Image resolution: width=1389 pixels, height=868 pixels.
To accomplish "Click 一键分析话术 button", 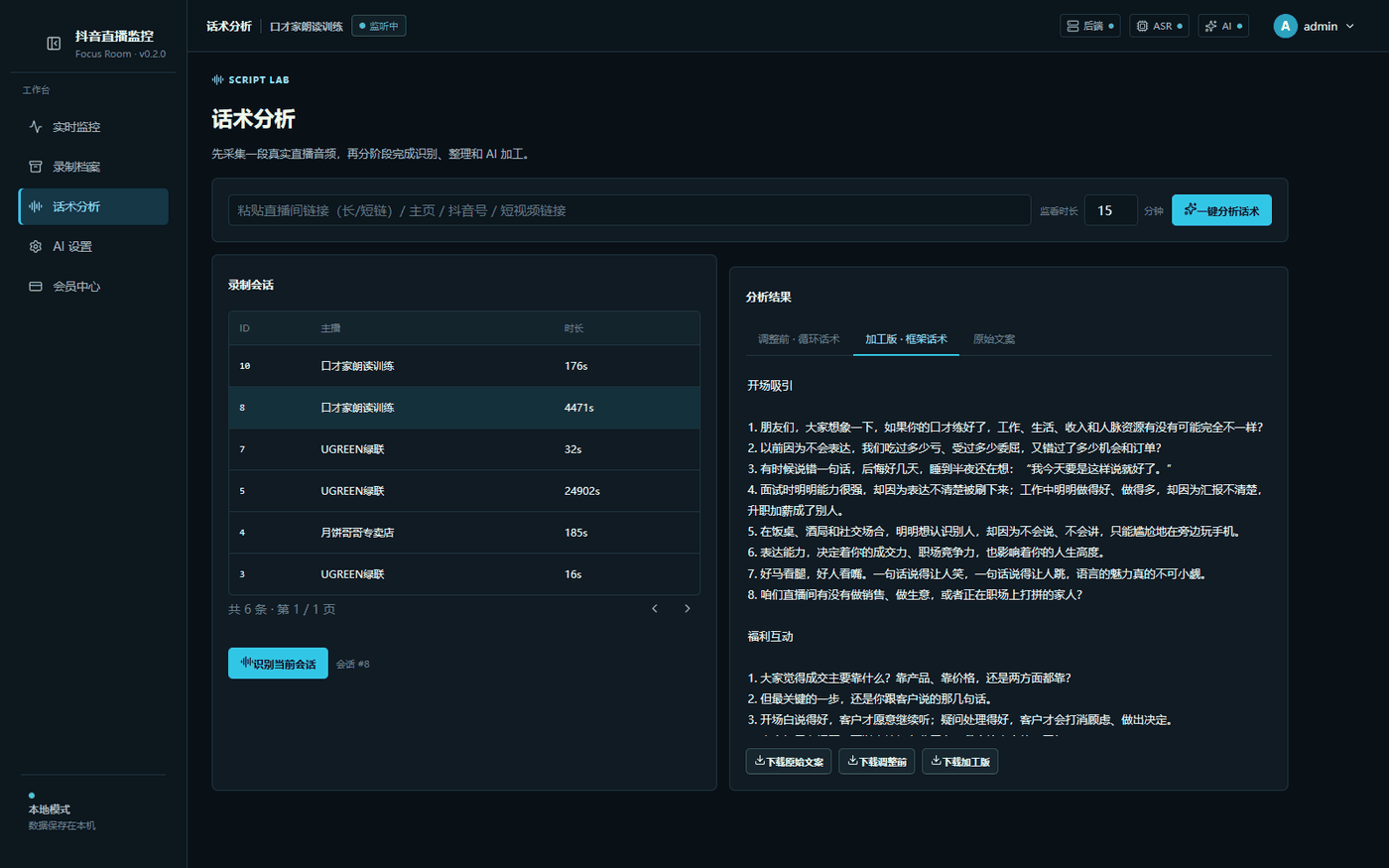I will (x=1221, y=210).
